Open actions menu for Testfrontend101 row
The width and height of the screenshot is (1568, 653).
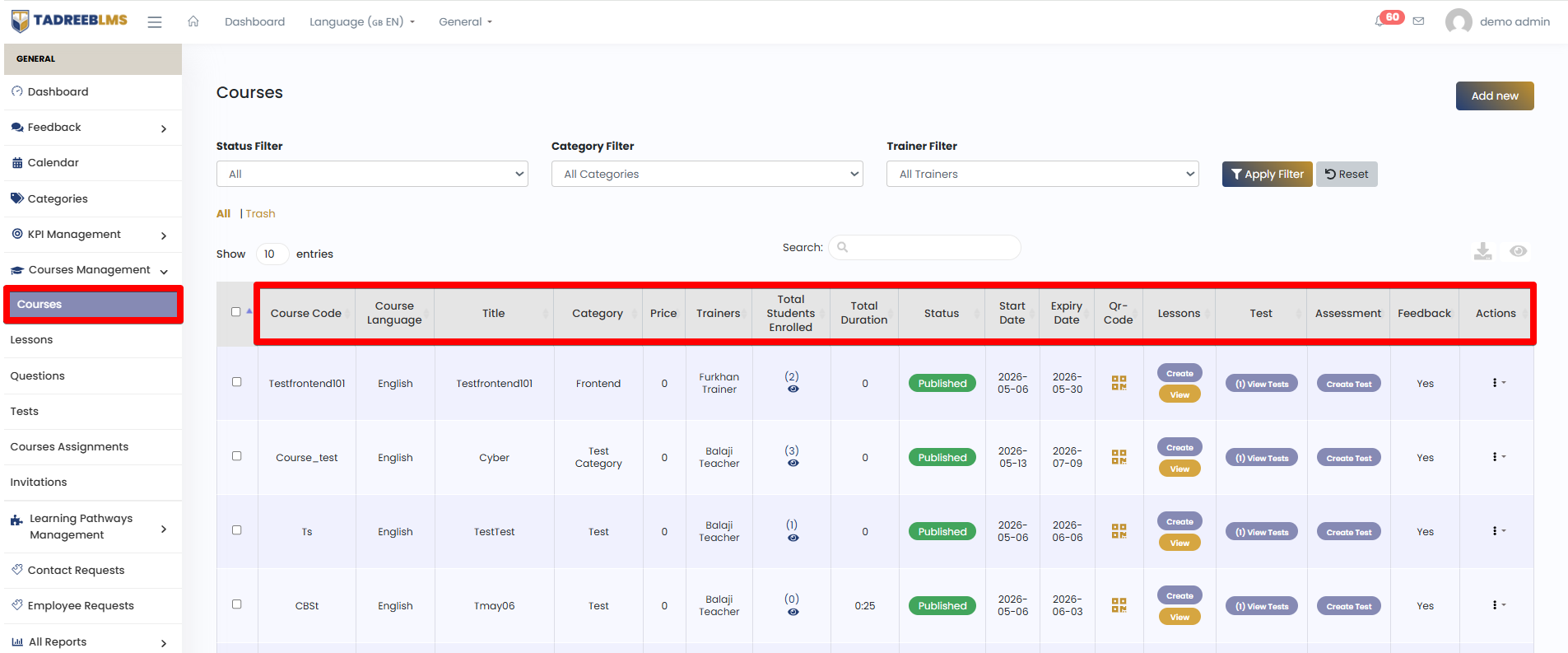[x=1498, y=383]
